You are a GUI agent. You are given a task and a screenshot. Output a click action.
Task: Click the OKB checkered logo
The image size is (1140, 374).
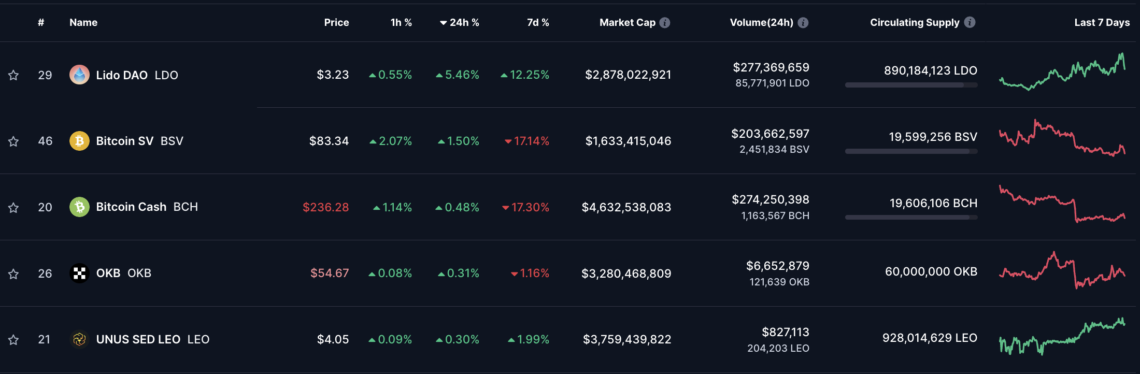tap(79, 274)
